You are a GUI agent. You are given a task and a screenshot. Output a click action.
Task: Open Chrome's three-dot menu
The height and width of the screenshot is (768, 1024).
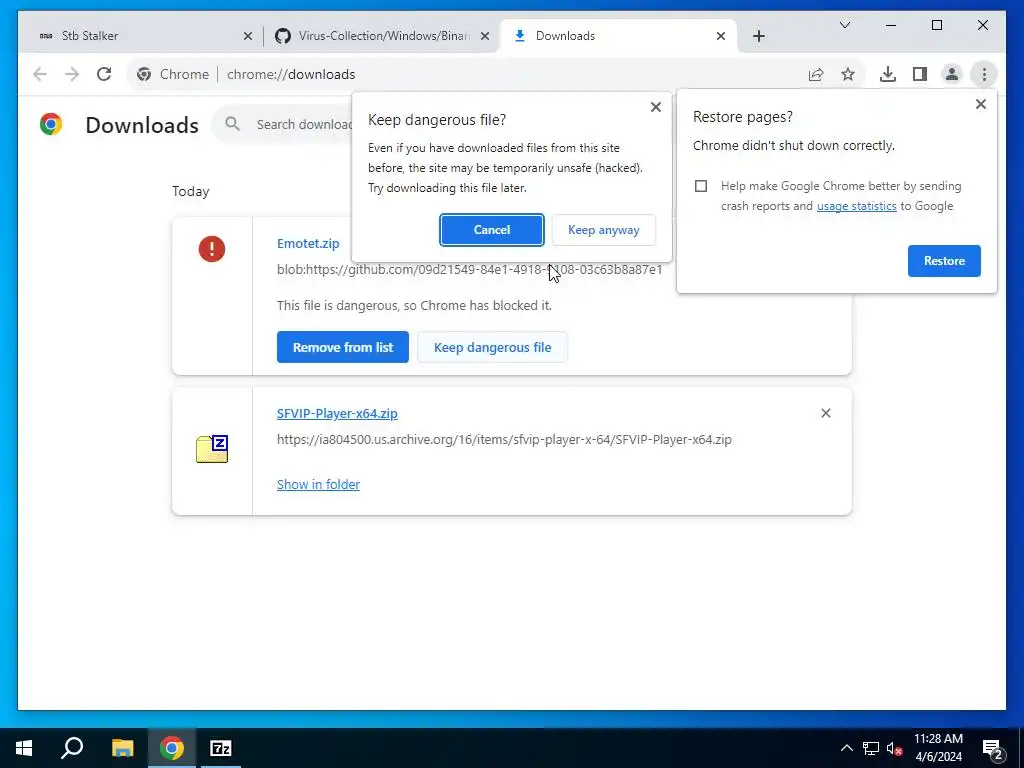pyautogui.click(x=984, y=74)
